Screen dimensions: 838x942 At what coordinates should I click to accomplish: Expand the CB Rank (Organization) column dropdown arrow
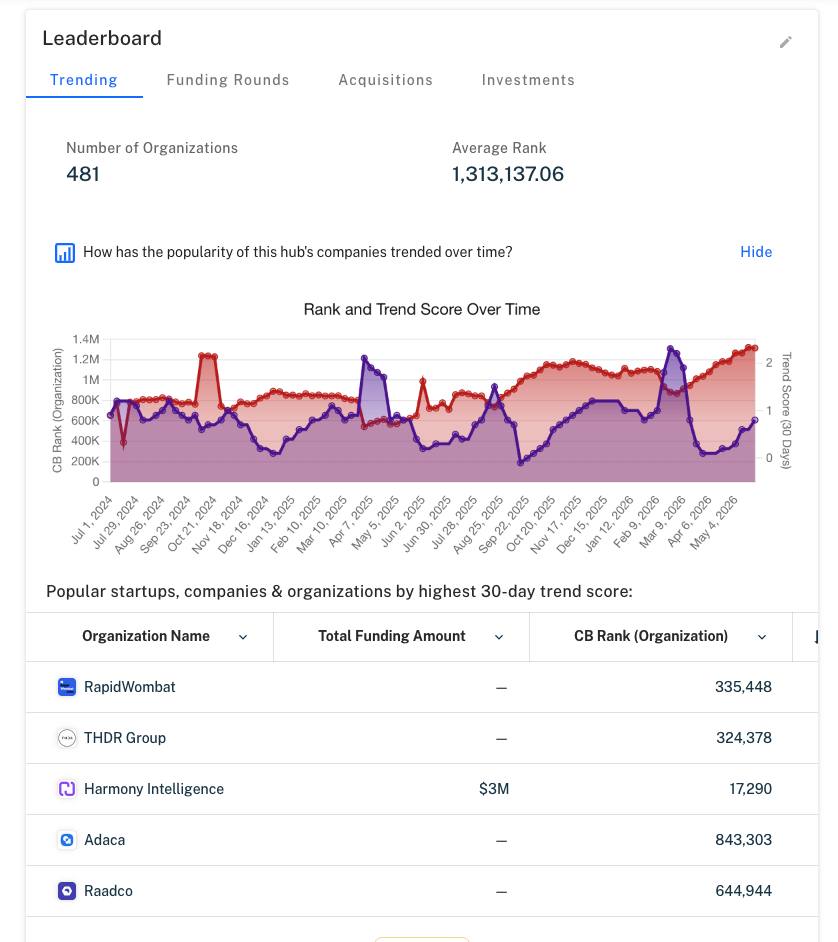point(762,637)
